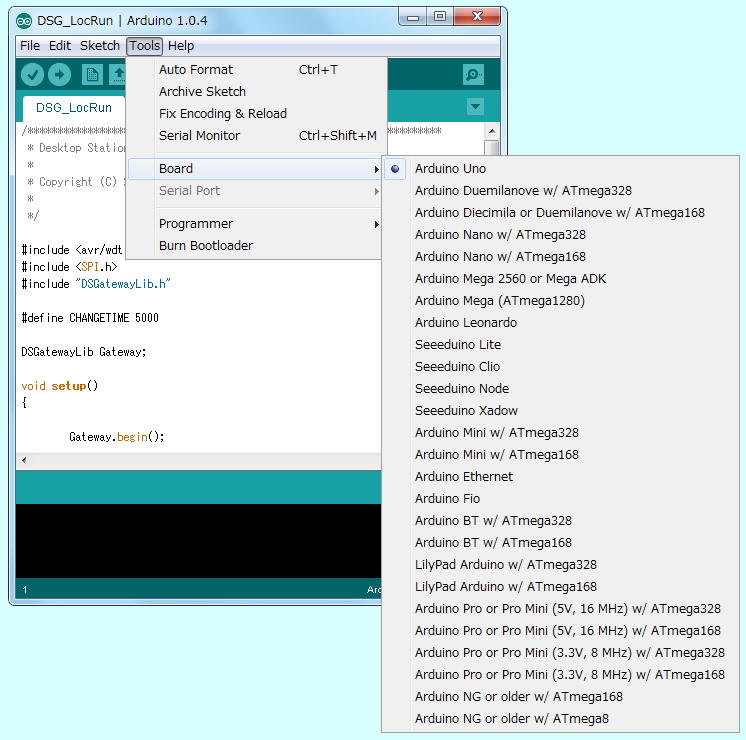Click the DSGatewayLib Gateway; code line
This screenshot has width=746, height=740.
click(84, 352)
